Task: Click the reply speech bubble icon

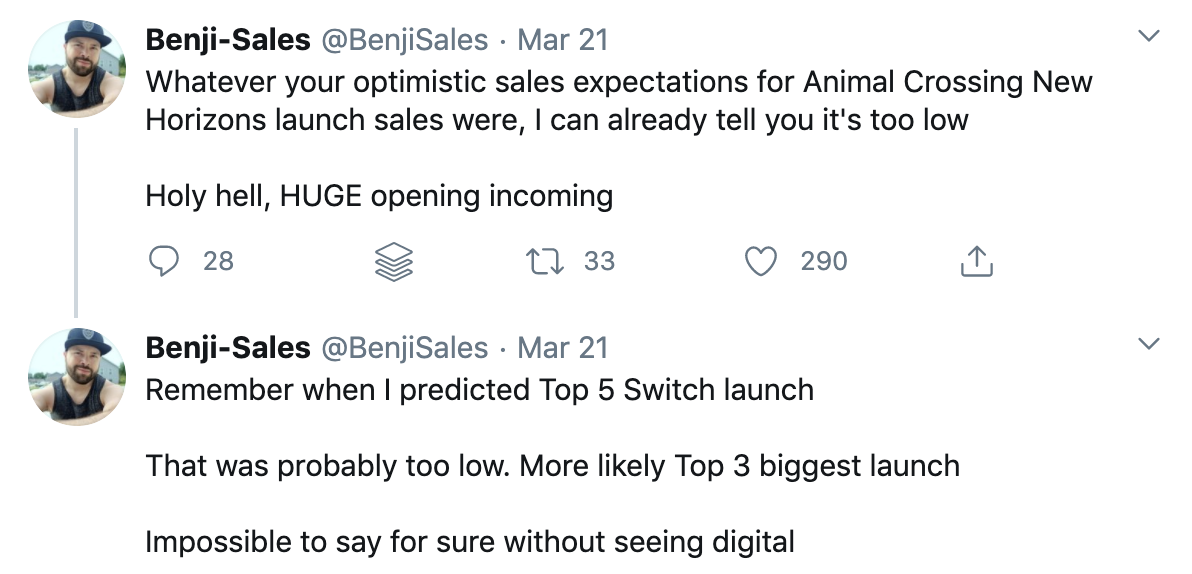Action: [163, 261]
